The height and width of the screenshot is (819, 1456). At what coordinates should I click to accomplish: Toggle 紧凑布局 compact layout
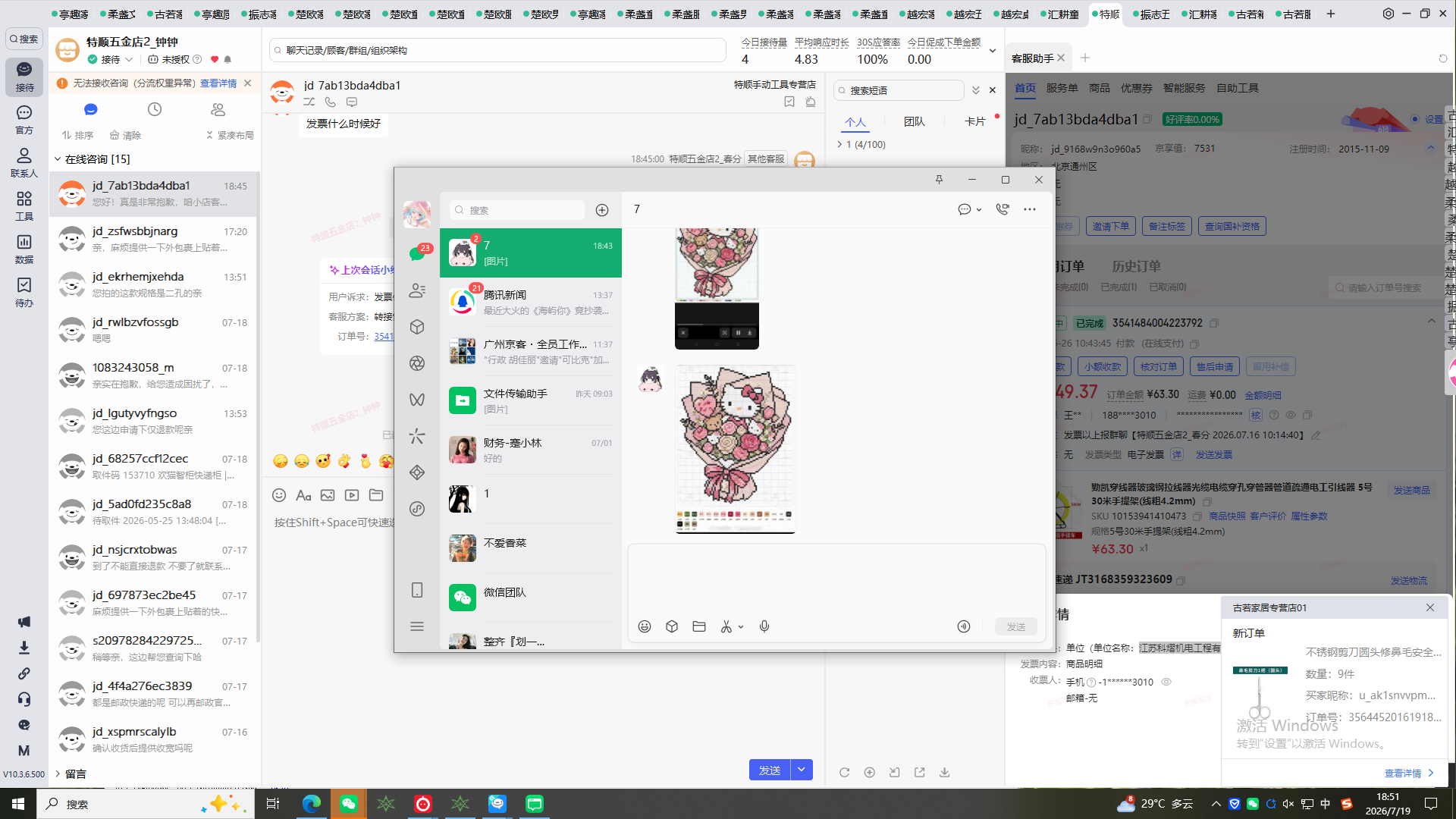point(230,135)
